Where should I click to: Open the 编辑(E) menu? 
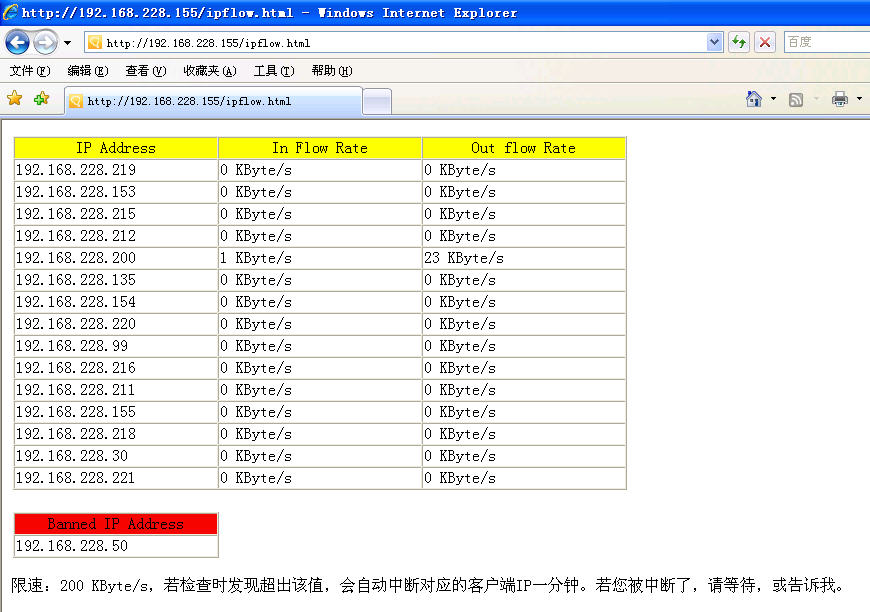(x=87, y=71)
